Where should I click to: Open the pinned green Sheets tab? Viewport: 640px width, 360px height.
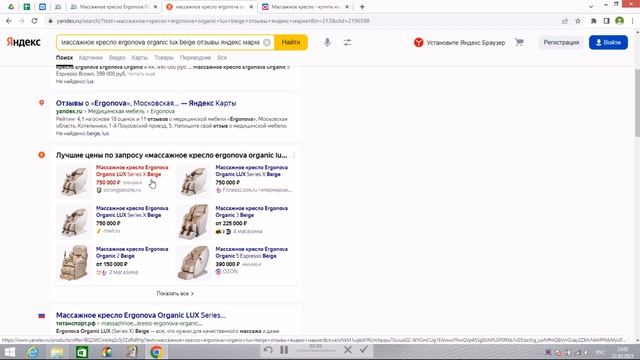[27, 7]
